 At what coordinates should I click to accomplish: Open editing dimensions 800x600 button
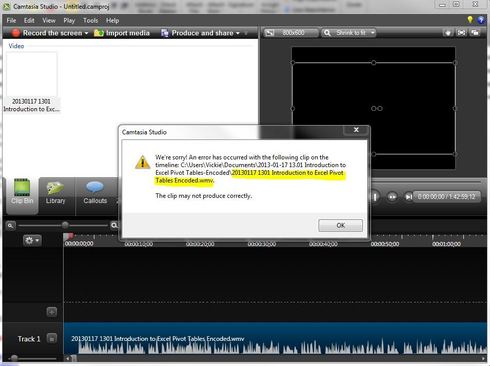291,33
